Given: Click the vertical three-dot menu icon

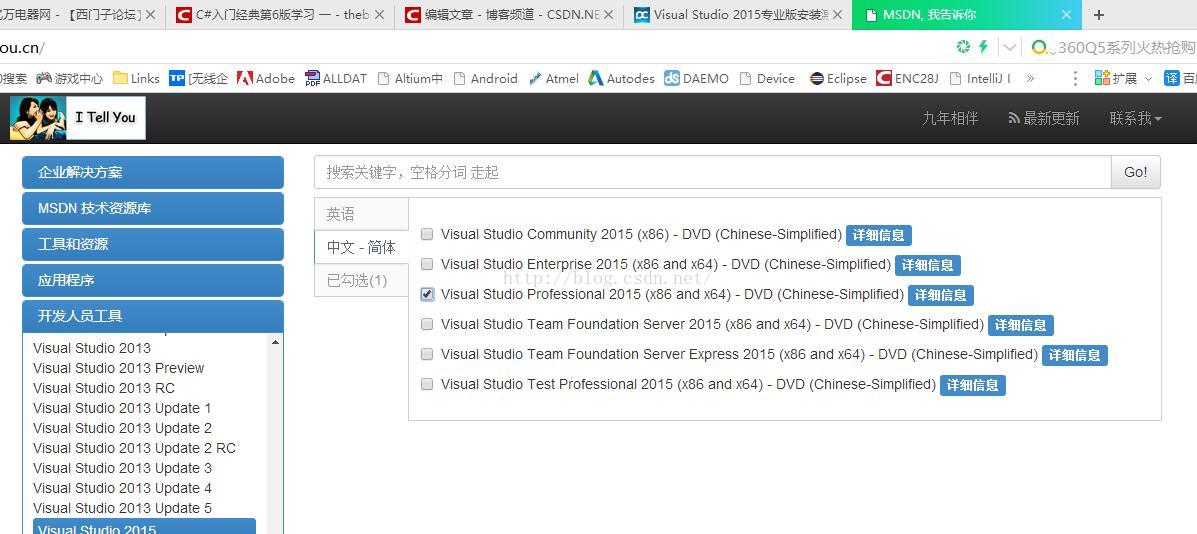Looking at the screenshot, I should coord(1076,78).
